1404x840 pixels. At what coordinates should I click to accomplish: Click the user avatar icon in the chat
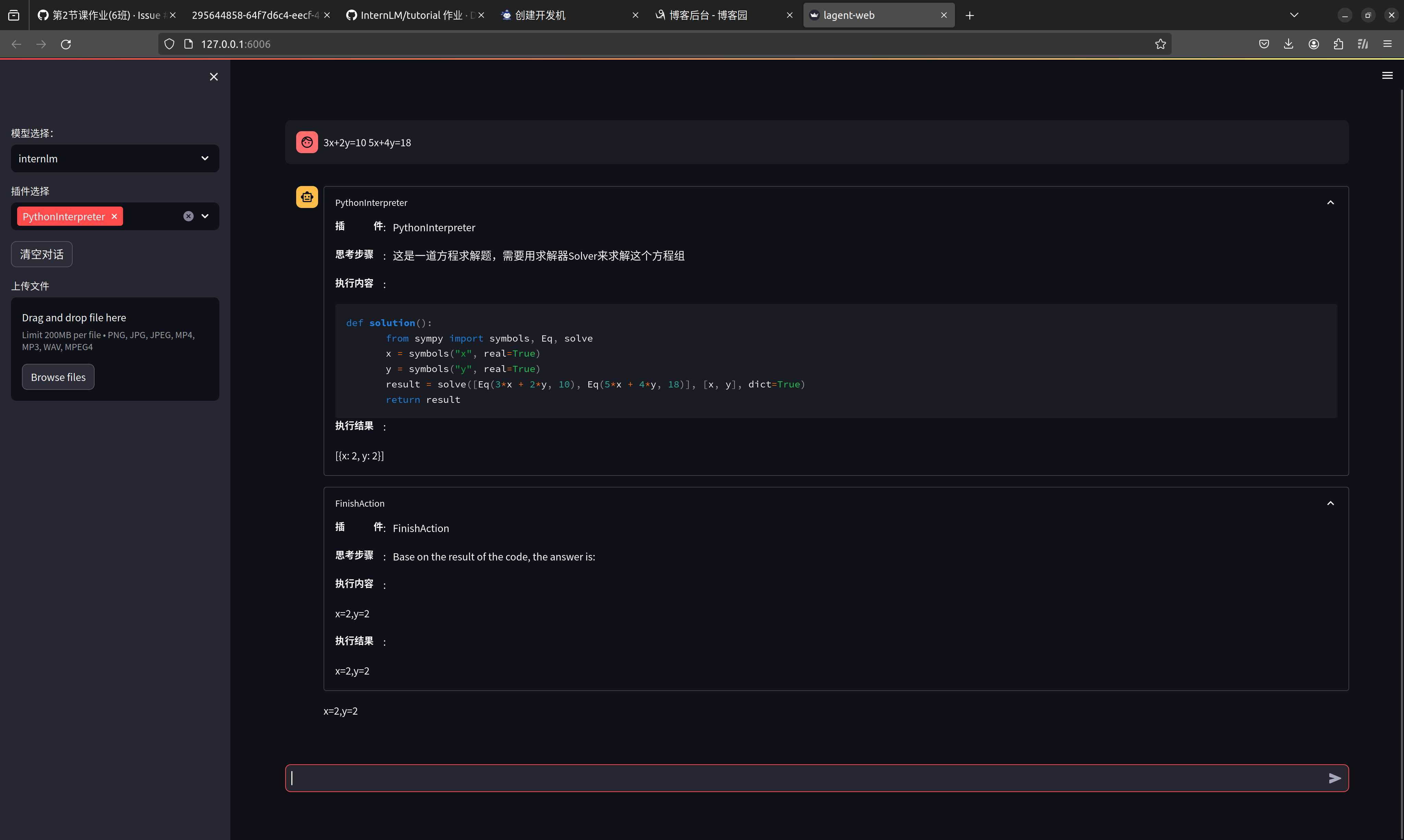[x=307, y=142]
